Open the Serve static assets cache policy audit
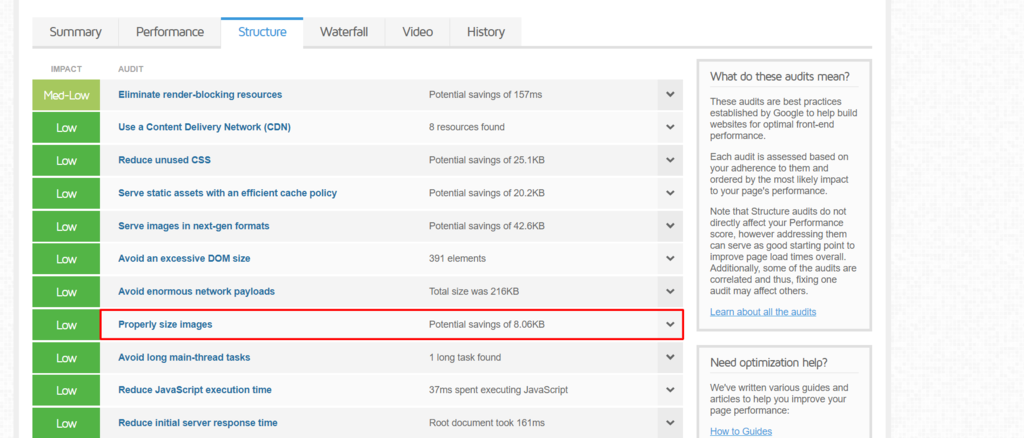The image size is (1024, 438). 227,193
